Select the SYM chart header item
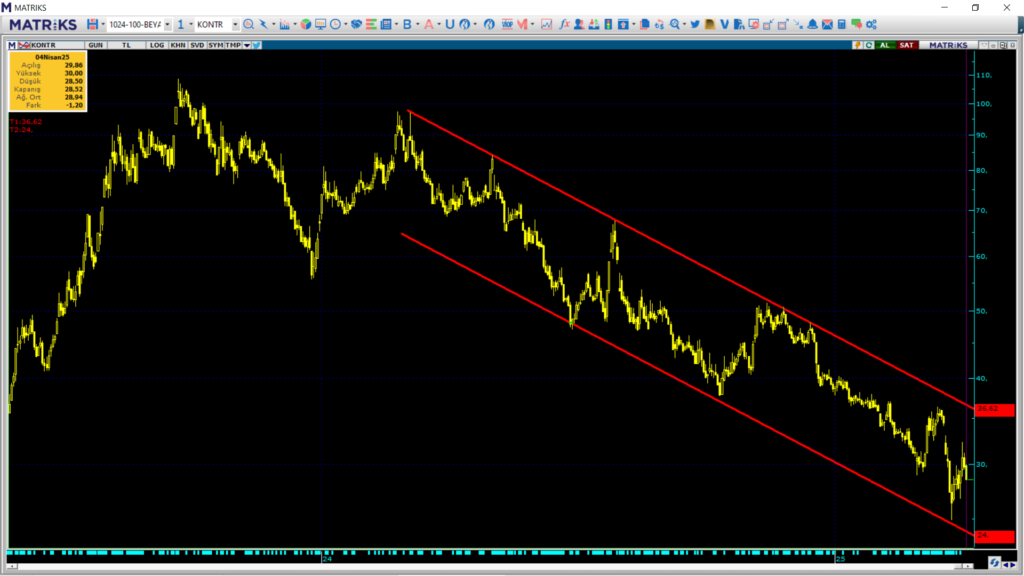 pyautogui.click(x=216, y=45)
